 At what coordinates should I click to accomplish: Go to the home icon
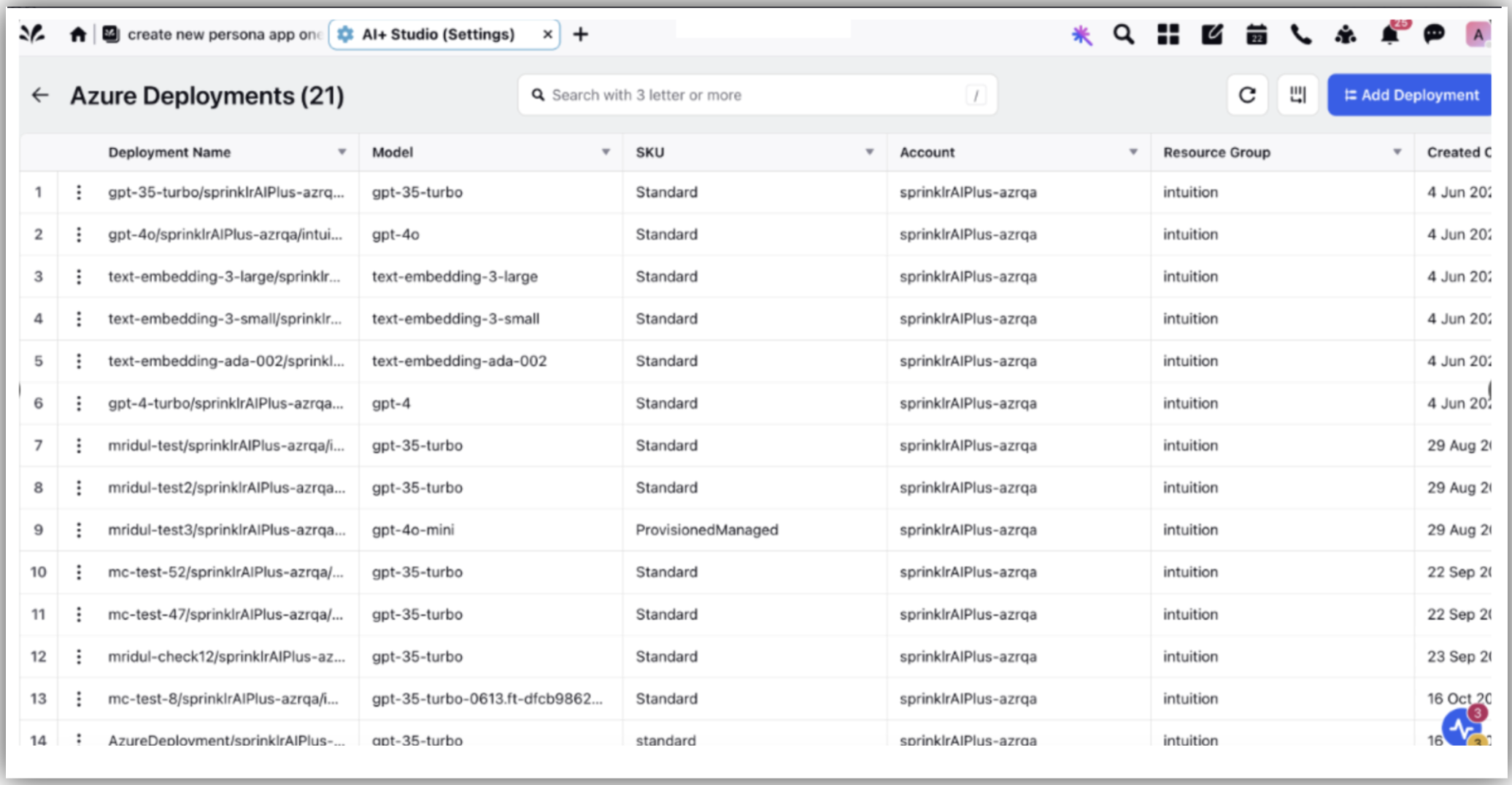pyautogui.click(x=78, y=34)
